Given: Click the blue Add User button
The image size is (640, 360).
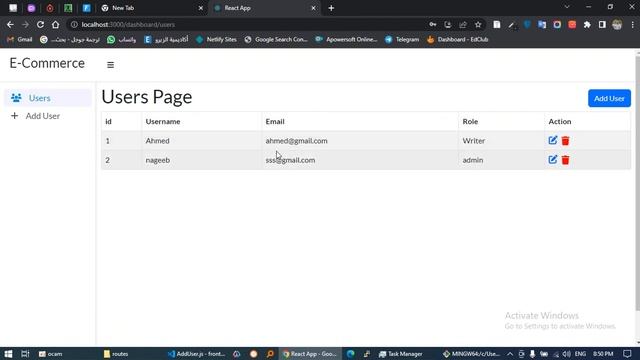Looking at the screenshot, I should click(x=609, y=98).
